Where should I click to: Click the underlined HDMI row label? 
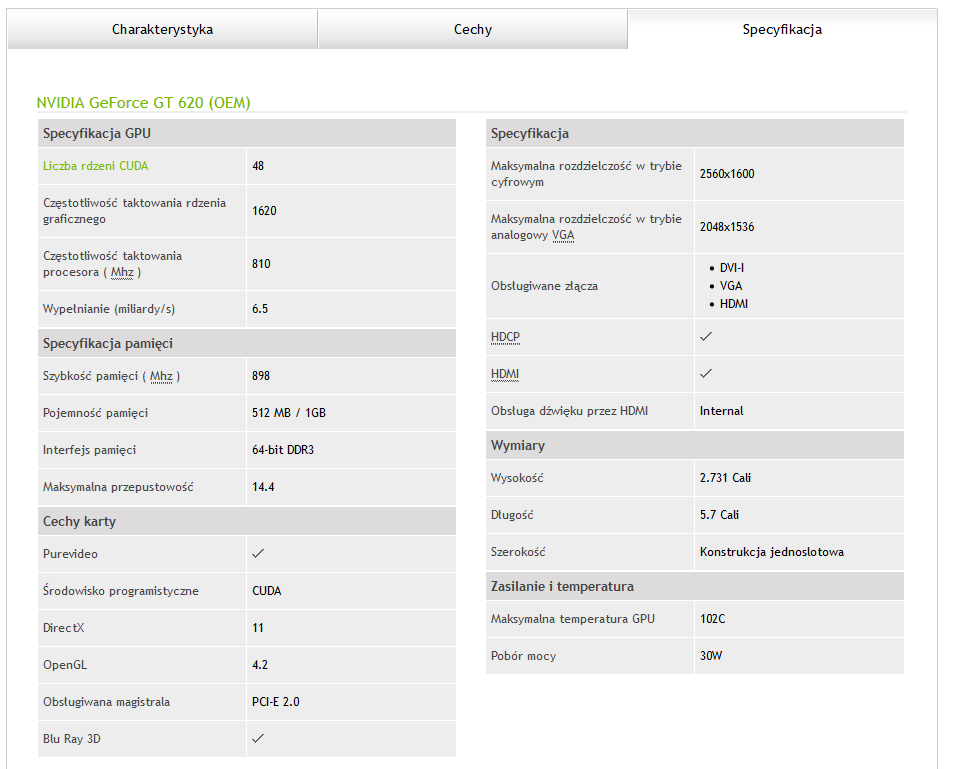coord(505,374)
